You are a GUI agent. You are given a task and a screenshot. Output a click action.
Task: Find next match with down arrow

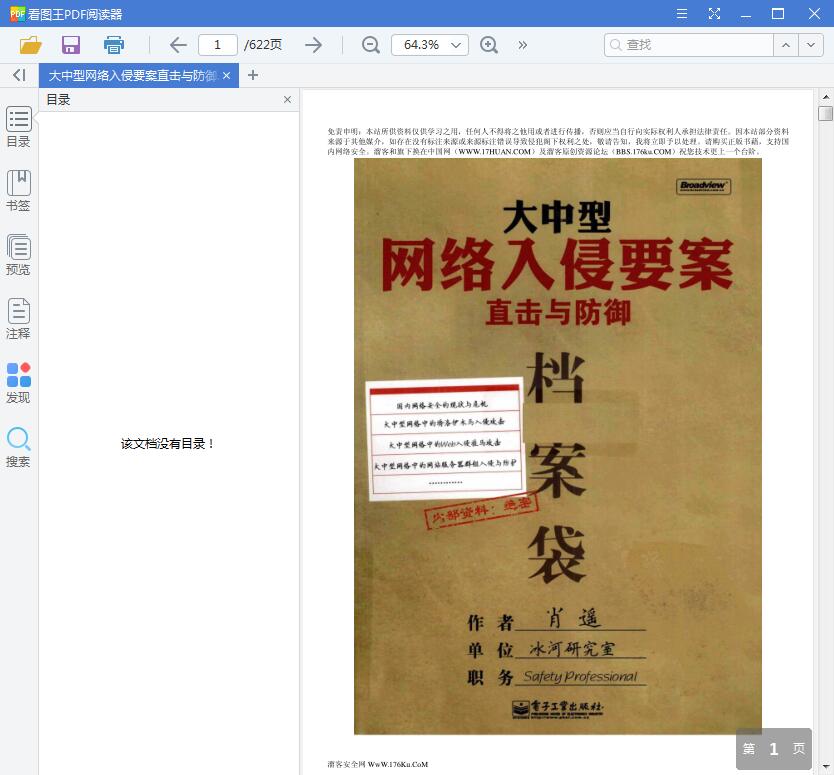coord(811,45)
